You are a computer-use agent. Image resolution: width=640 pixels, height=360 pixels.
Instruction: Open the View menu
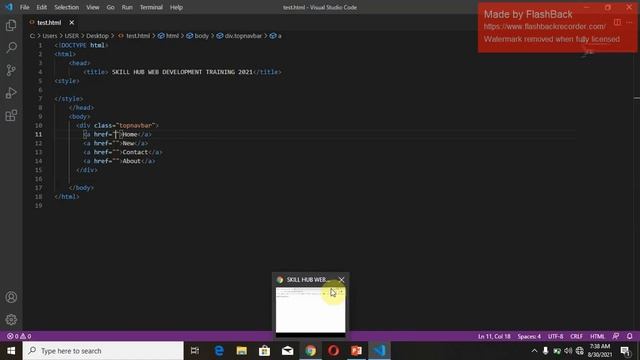[x=93, y=7]
